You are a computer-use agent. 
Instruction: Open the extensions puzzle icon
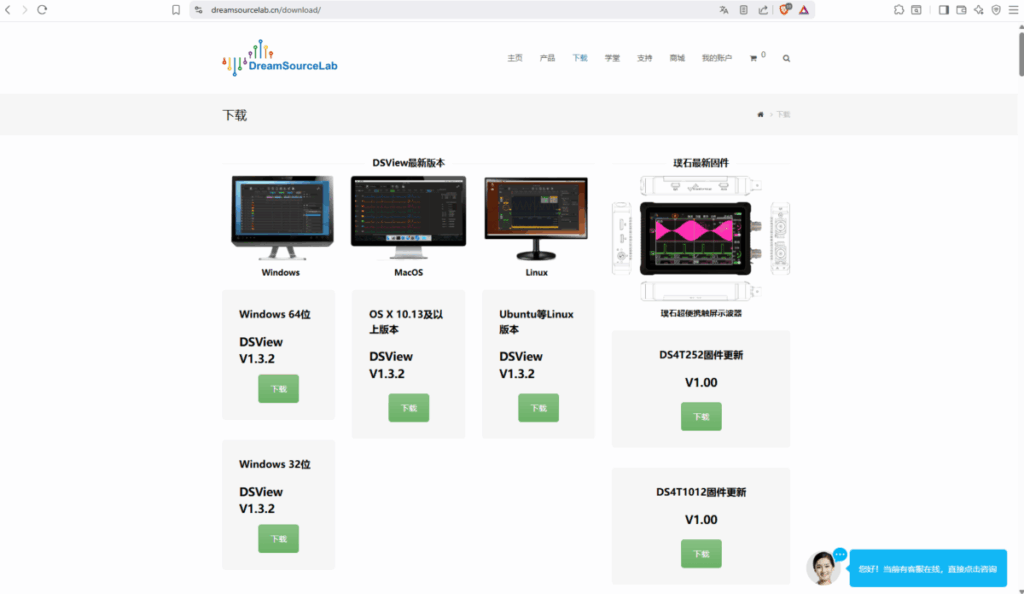click(x=899, y=10)
